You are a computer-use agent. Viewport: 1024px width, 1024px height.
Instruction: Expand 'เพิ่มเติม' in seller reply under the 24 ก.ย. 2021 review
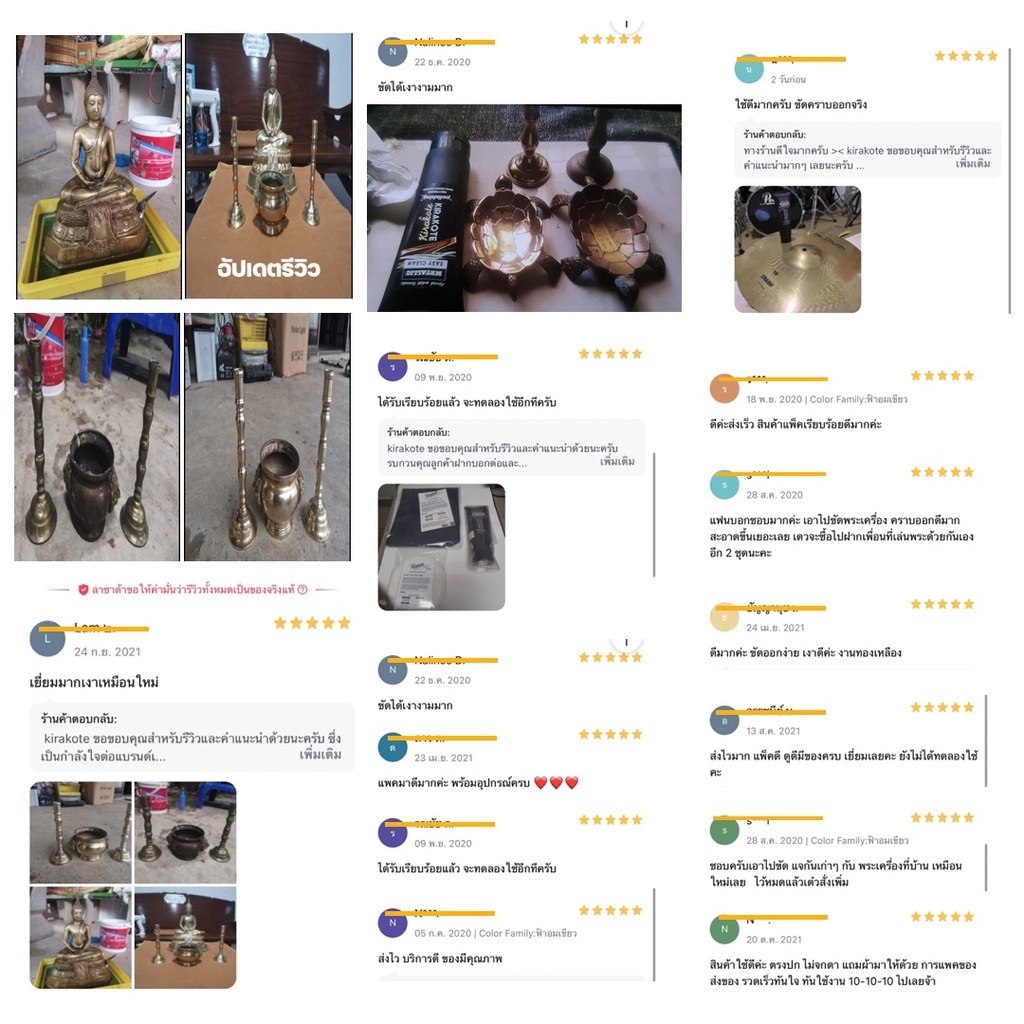[320, 755]
